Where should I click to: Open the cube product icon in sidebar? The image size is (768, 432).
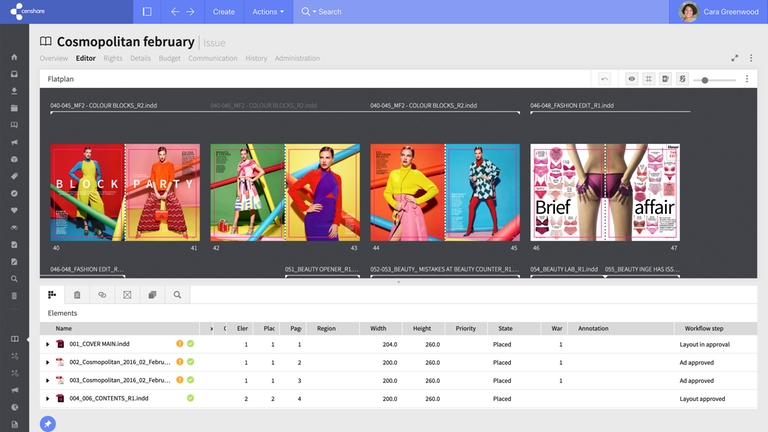(14, 159)
